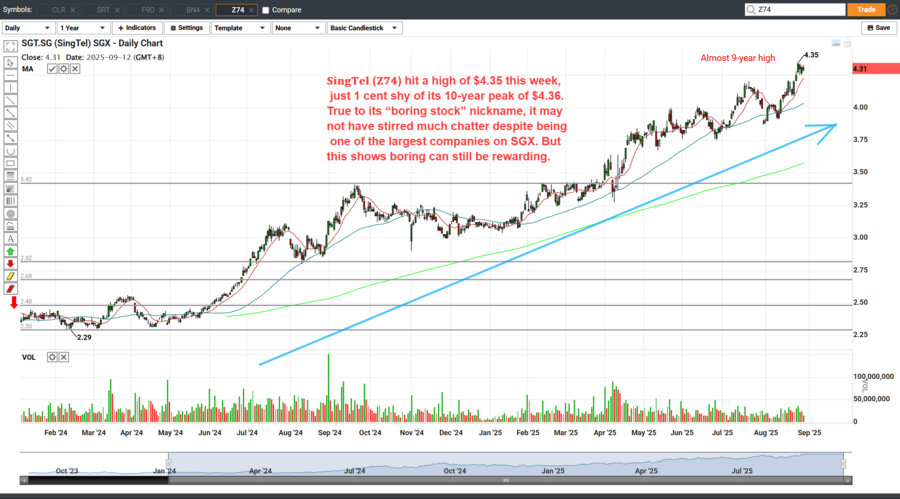Export chart as image icon
Screen dimensions: 900x499
[x=836, y=44]
